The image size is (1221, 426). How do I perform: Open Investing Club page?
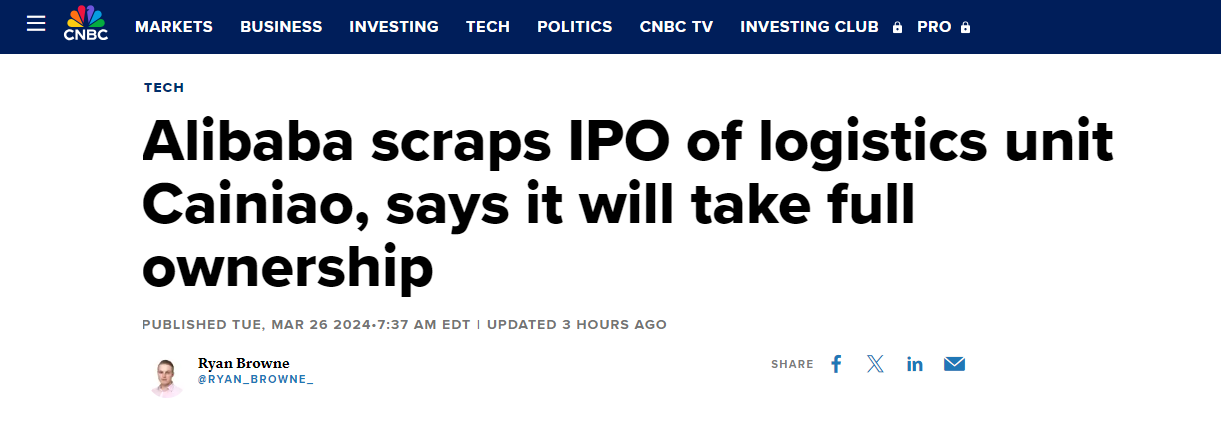click(x=809, y=27)
